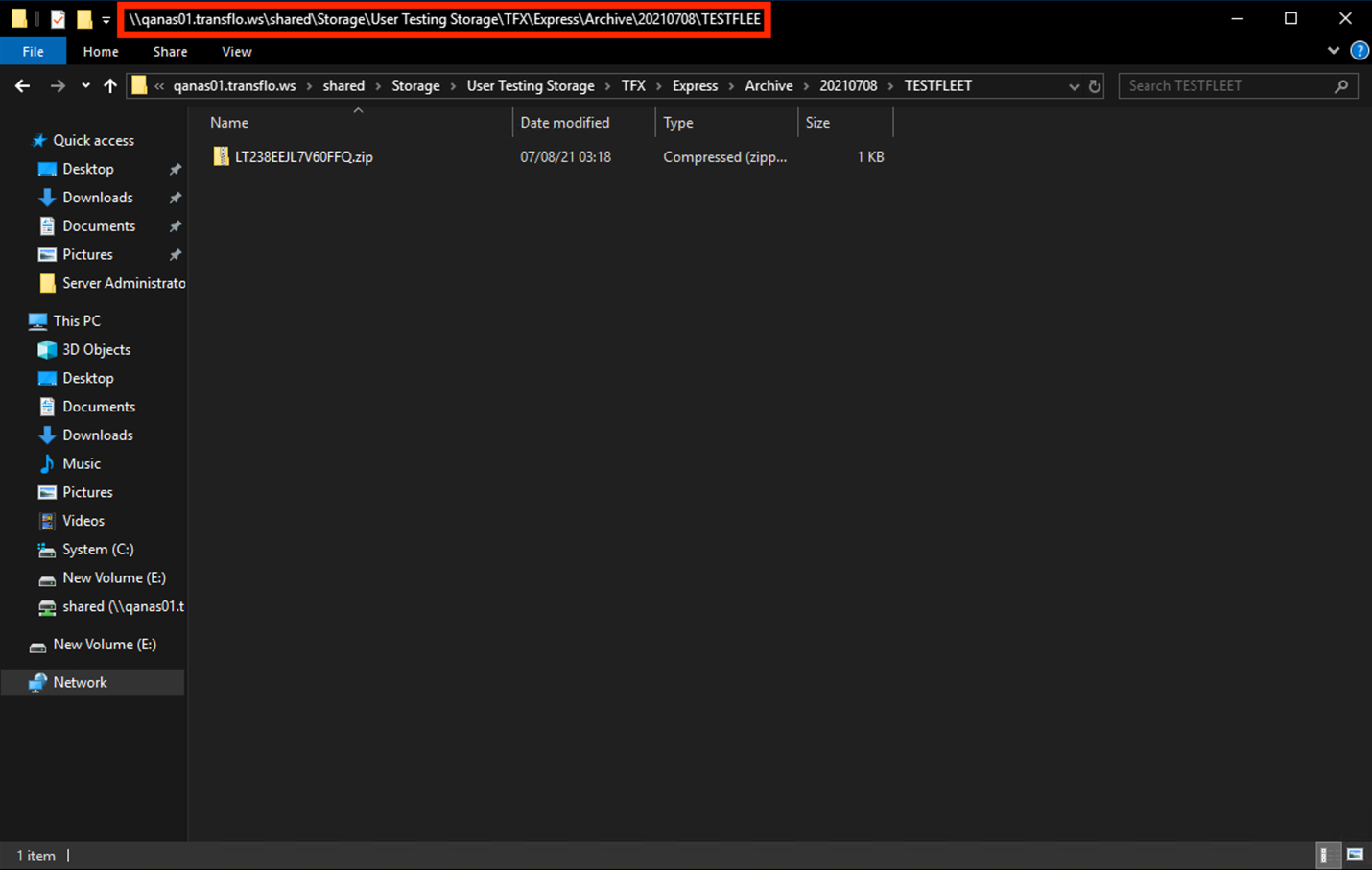Image resolution: width=1372 pixels, height=870 pixels.
Task: Open the recent locations dropdown arrow
Action: pos(85,86)
